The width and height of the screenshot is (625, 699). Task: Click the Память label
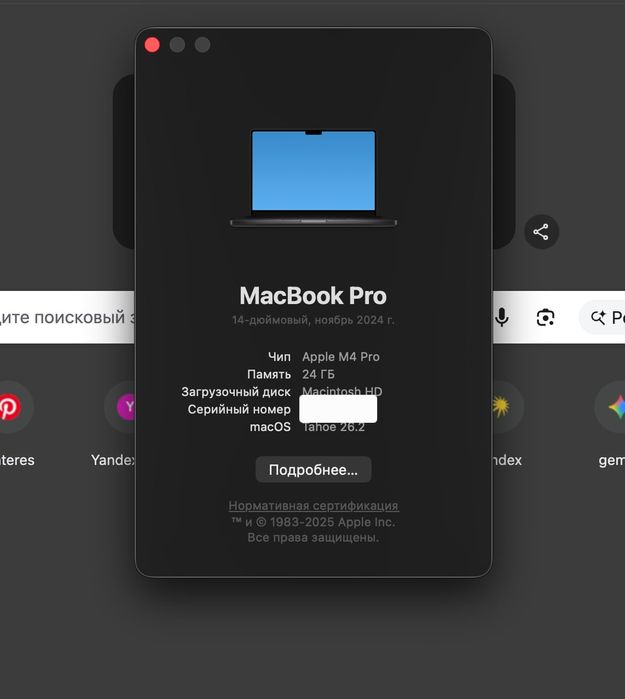coord(269,374)
